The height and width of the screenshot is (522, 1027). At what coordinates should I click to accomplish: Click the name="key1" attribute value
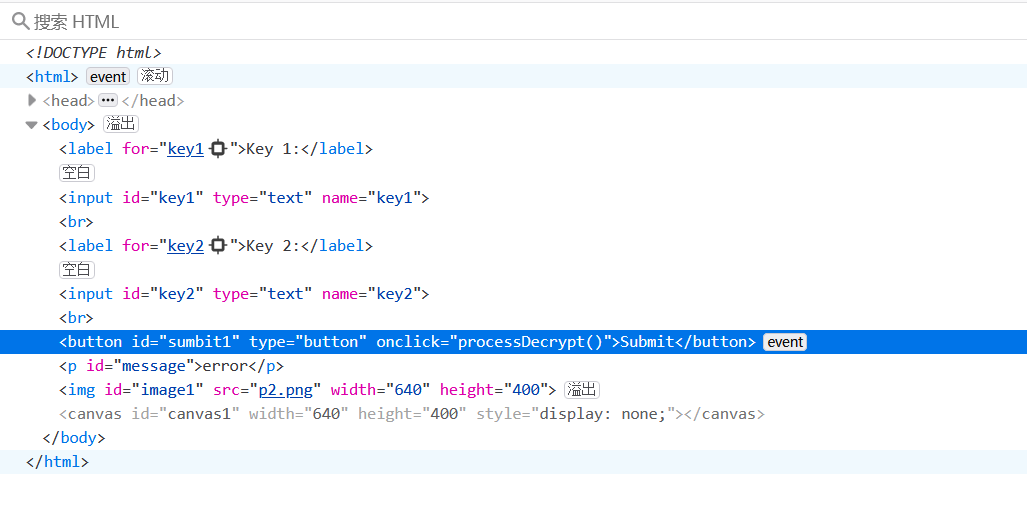(394, 197)
